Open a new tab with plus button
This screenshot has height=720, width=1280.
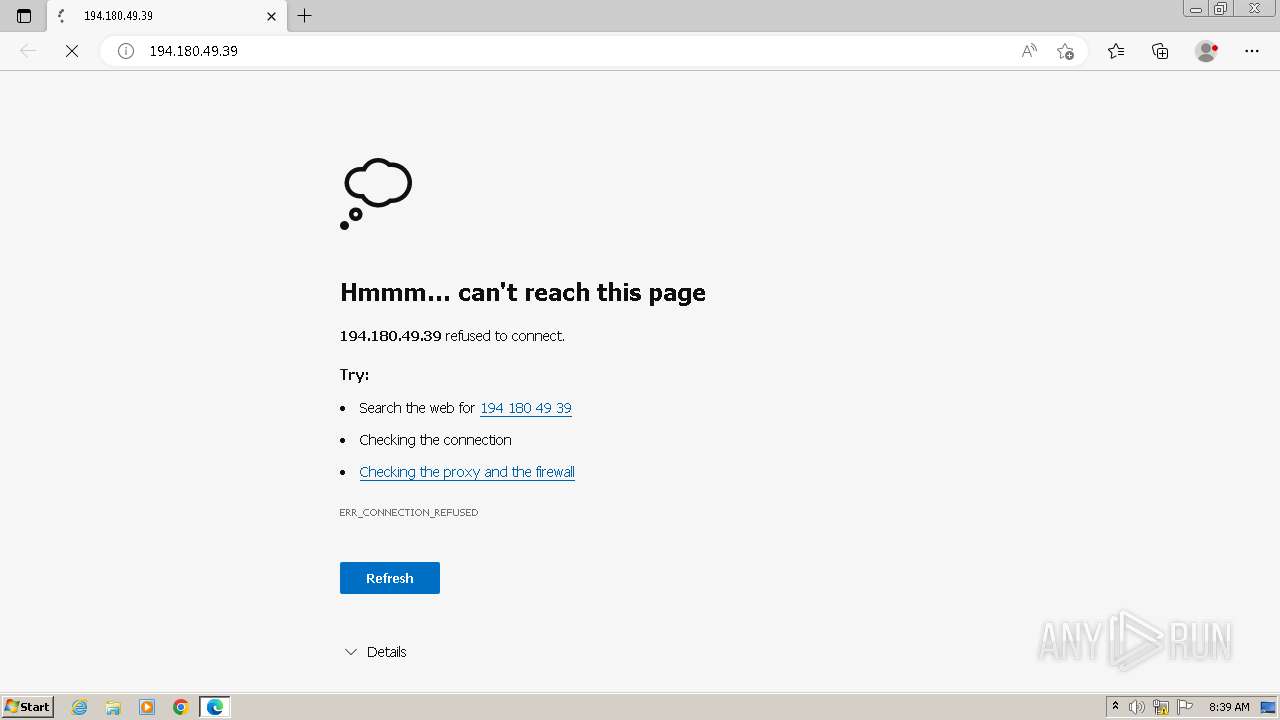click(305, 16)
